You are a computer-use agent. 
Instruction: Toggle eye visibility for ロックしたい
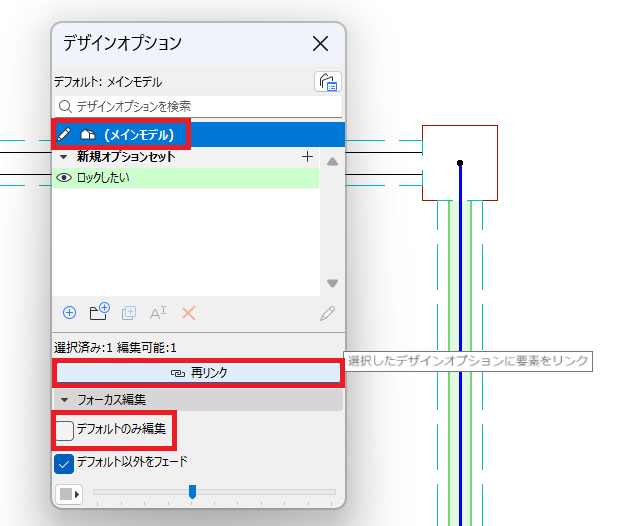(x=64, y=178)
